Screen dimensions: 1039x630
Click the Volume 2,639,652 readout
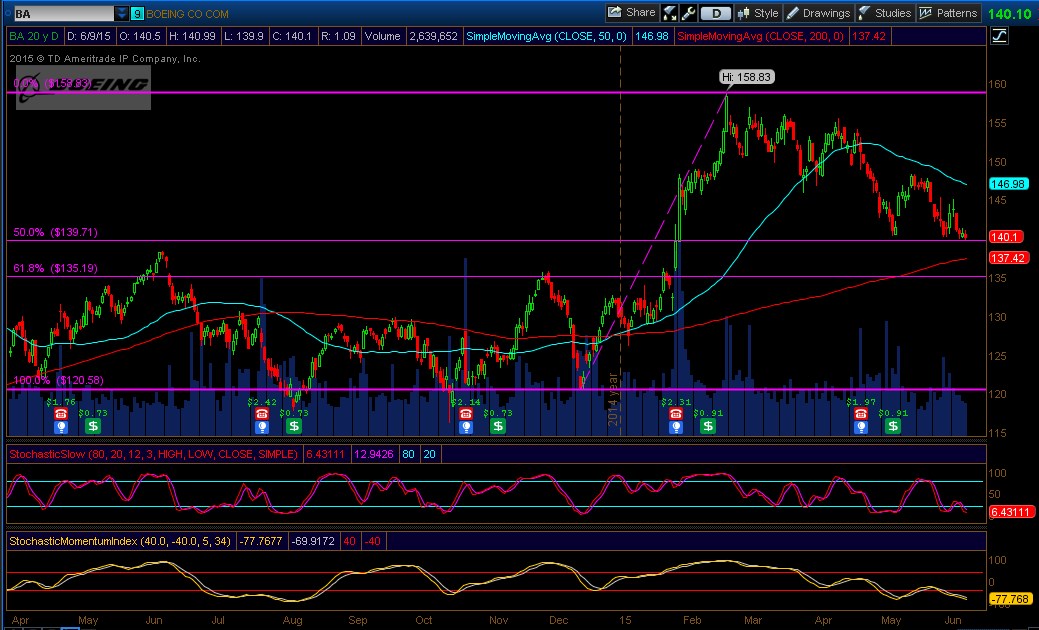click(411, 36)
